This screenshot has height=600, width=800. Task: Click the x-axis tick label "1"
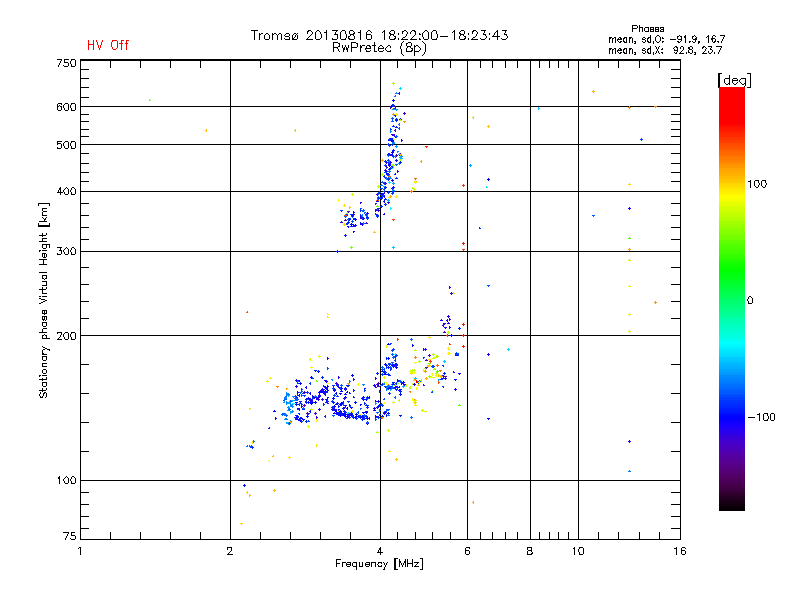(x=80, y=551)
